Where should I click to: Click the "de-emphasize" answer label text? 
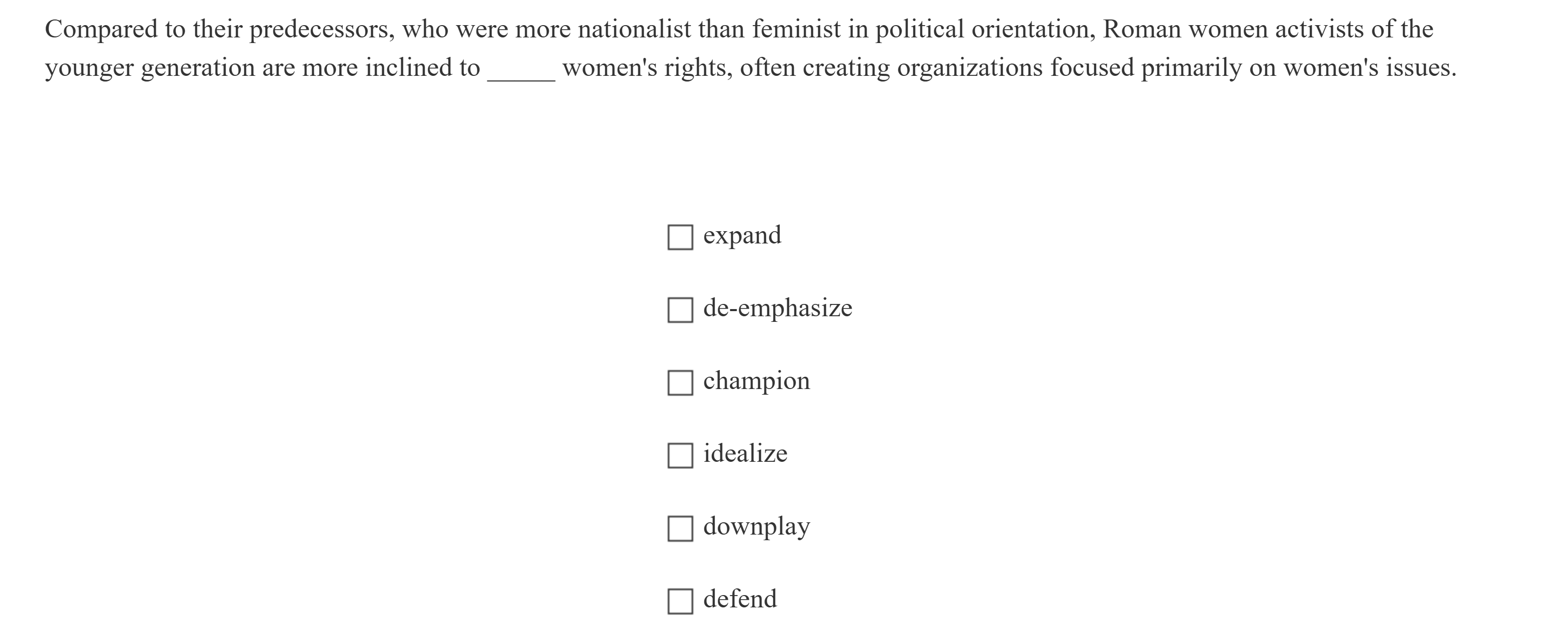[777, 308]
